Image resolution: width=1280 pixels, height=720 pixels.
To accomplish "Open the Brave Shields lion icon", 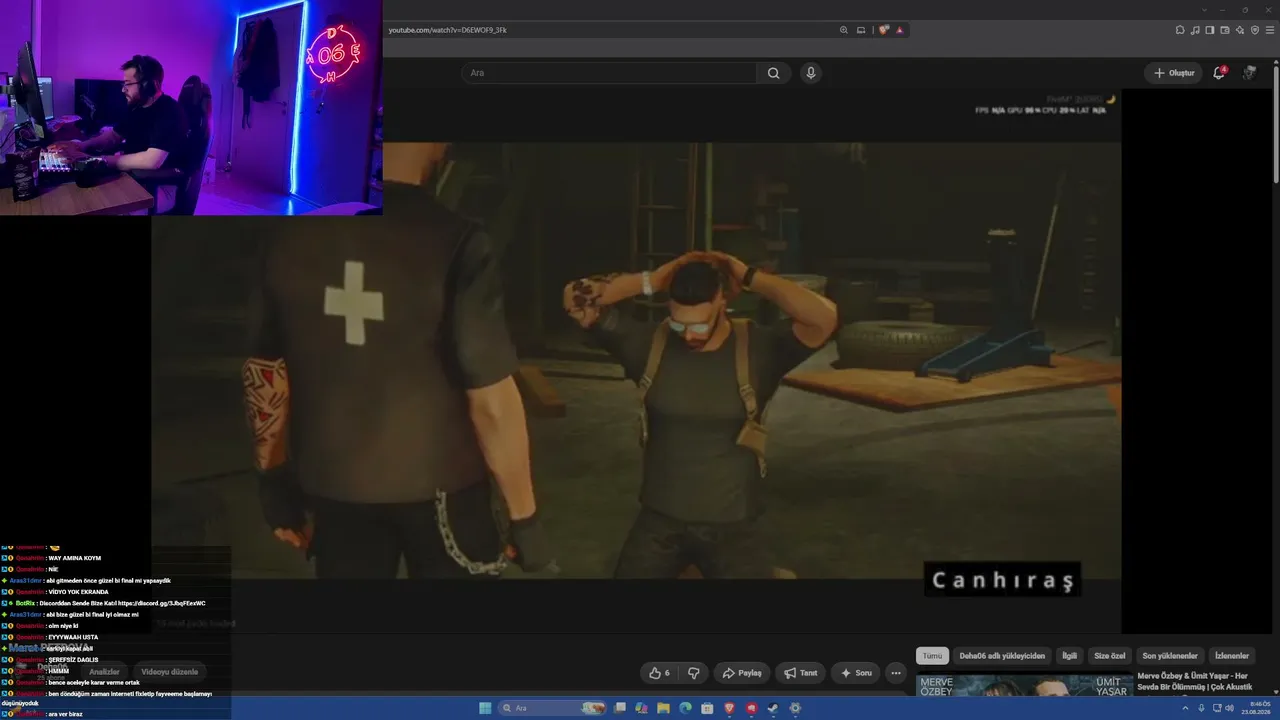I will pyautogui.click(x=884, y=30).
